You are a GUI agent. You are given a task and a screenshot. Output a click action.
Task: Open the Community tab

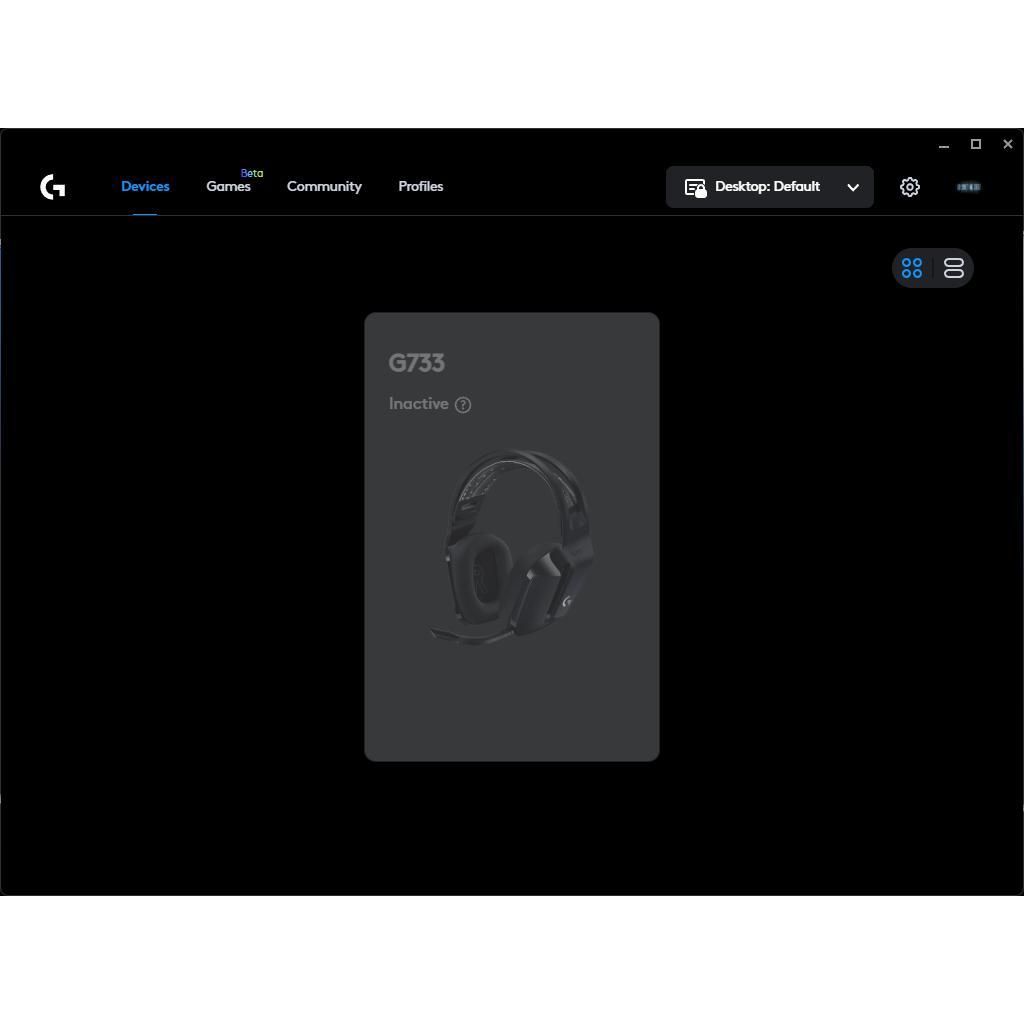click(x=324, y=186)
